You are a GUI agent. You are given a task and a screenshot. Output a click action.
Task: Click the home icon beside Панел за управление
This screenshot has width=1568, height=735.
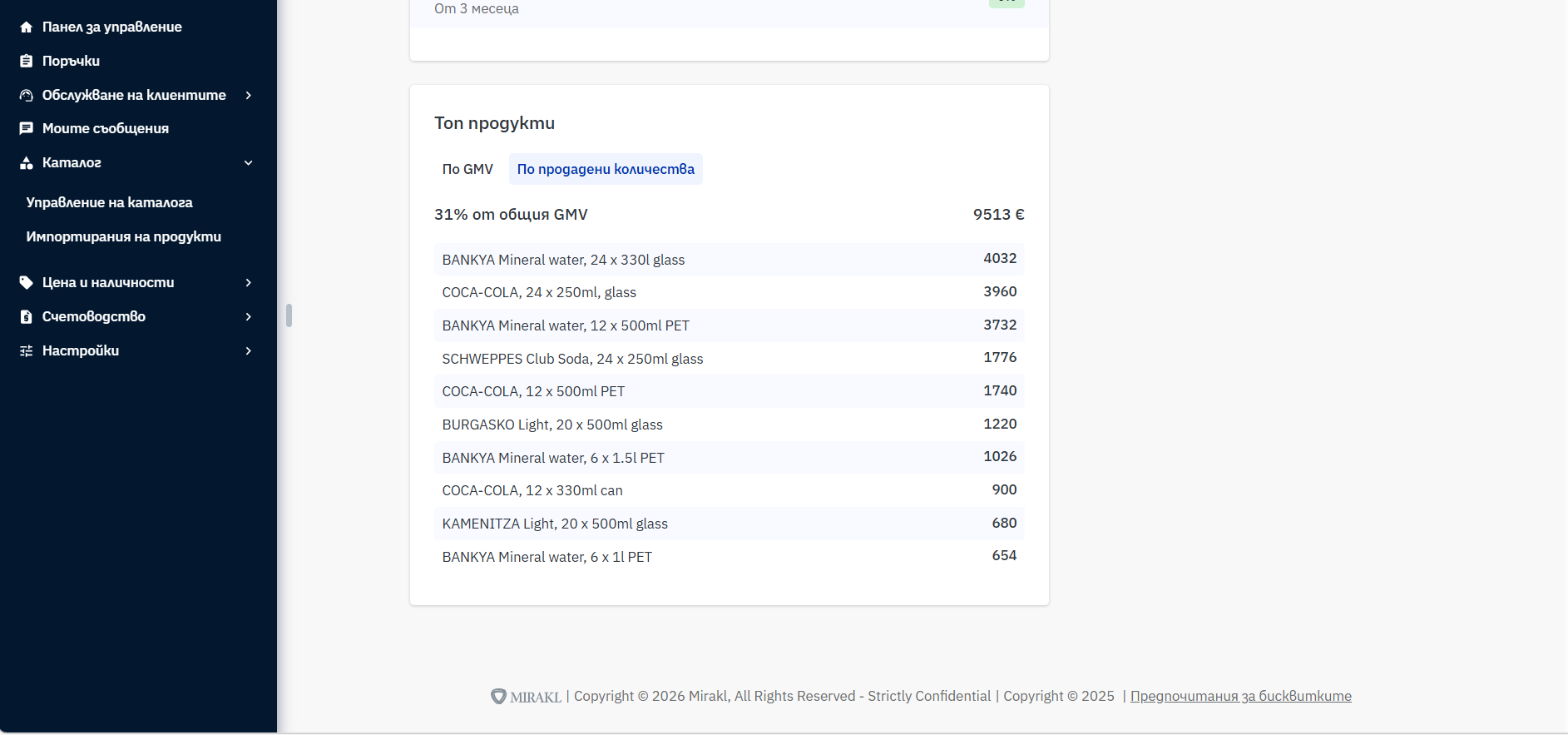click(27, 27)
